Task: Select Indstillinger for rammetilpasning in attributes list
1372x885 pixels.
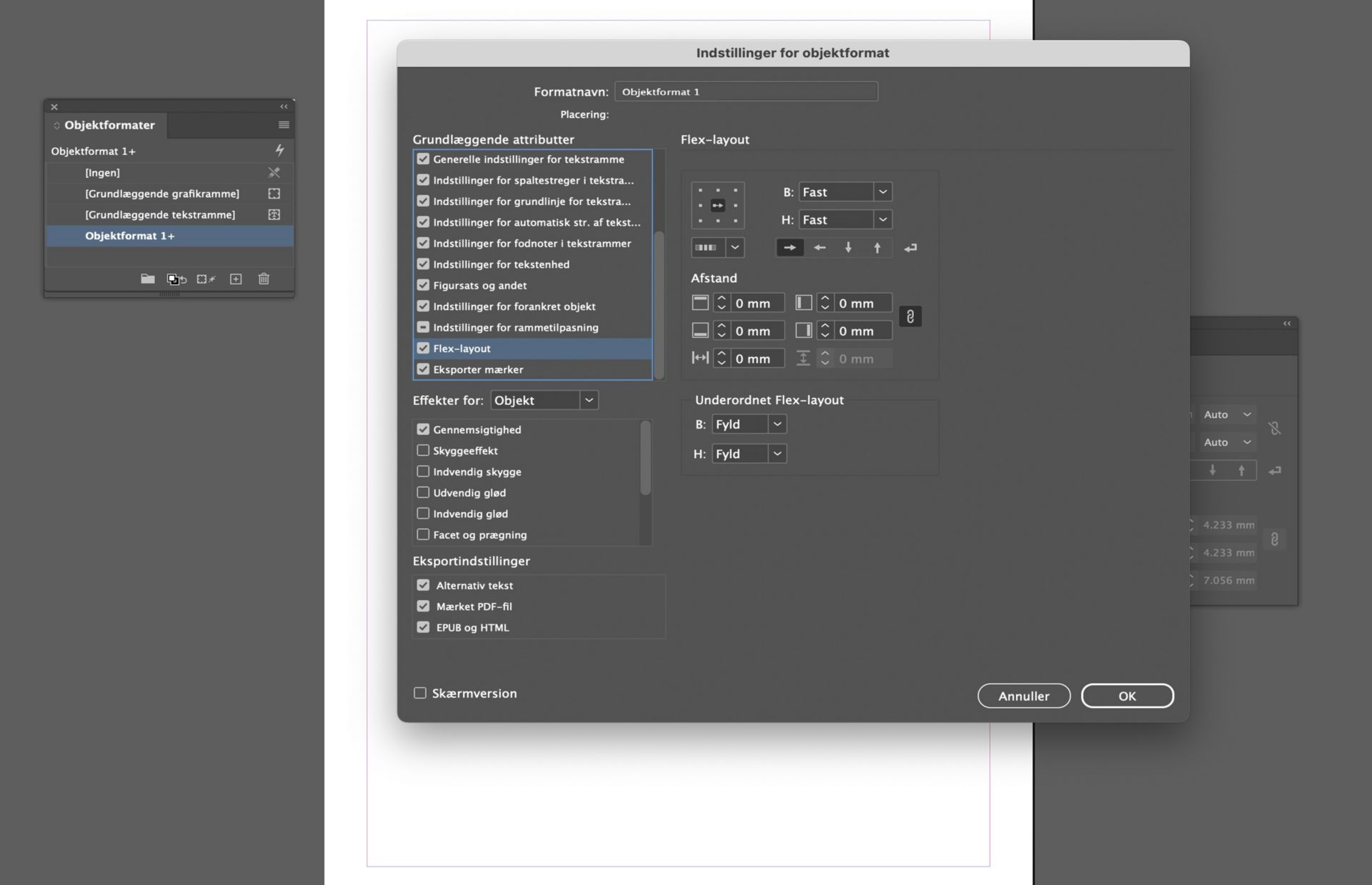Action: click(x=516, y=327)
